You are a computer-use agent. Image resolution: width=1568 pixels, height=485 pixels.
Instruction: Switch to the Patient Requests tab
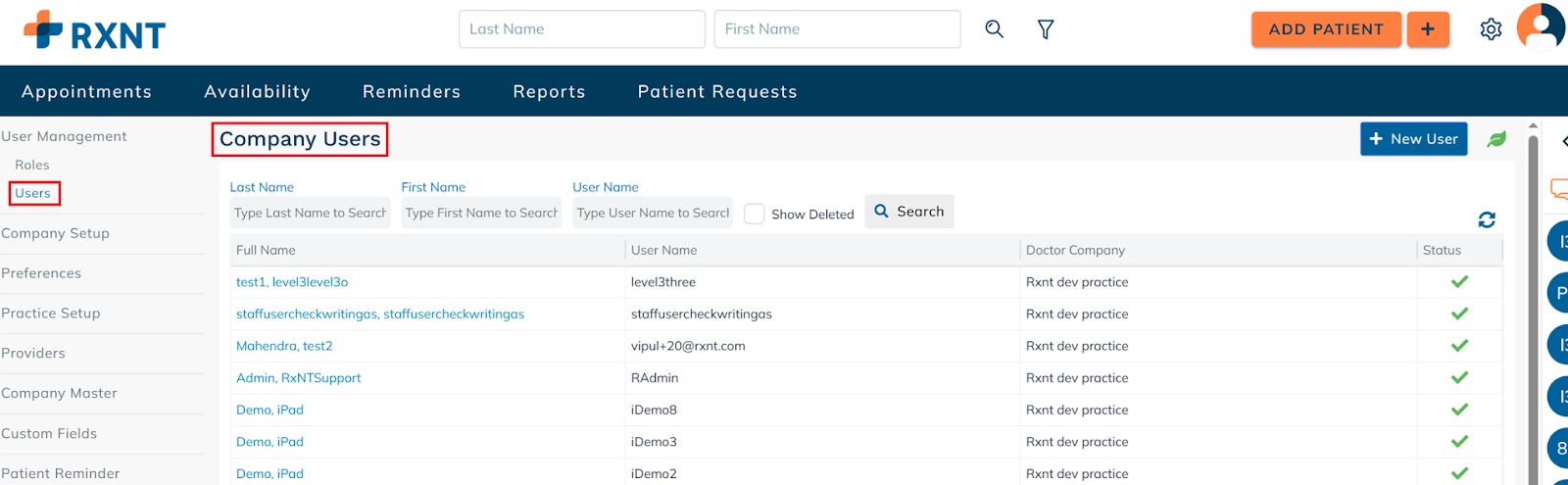click(717, 91)
